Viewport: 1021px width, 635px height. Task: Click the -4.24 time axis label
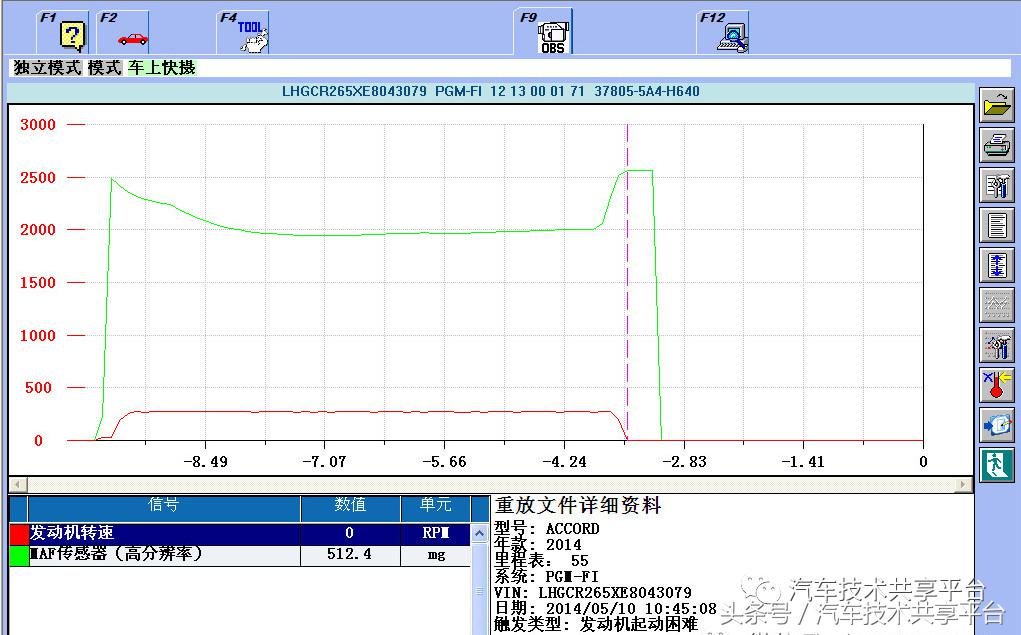click(x=565, y=462)
